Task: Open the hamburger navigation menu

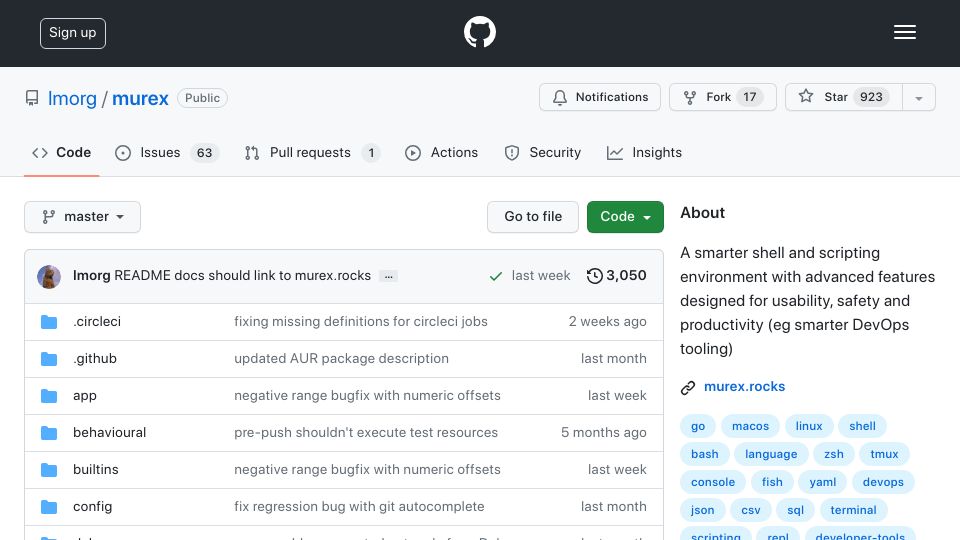Action: point(904,32)
